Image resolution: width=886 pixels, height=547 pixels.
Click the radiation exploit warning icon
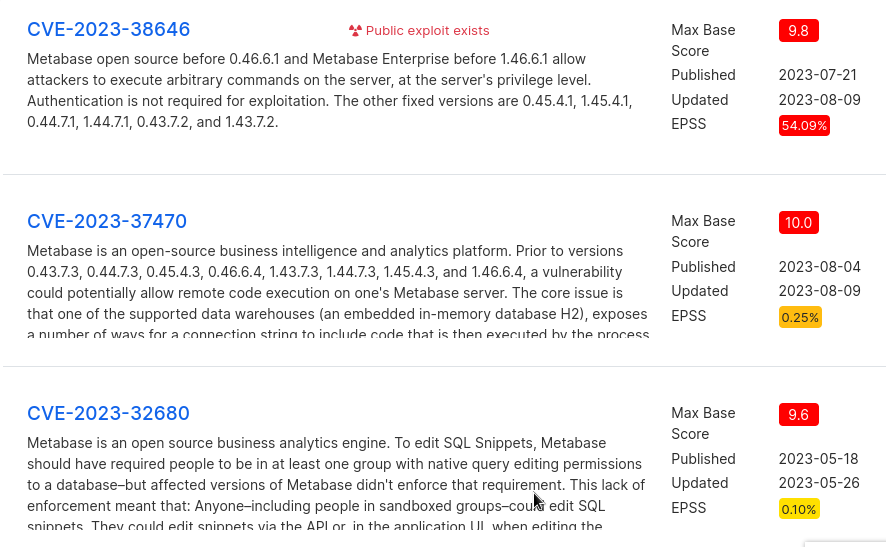click(x=355, y=31)
